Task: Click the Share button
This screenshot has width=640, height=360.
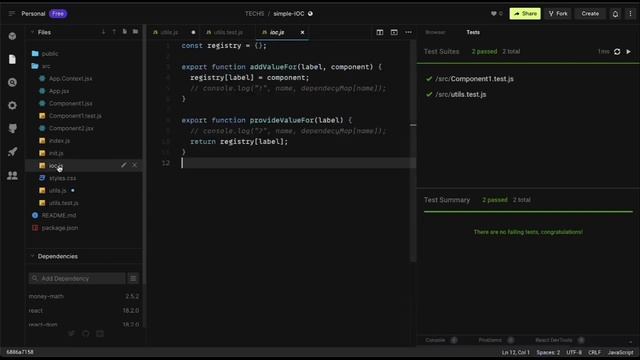Action: (525, 13)
